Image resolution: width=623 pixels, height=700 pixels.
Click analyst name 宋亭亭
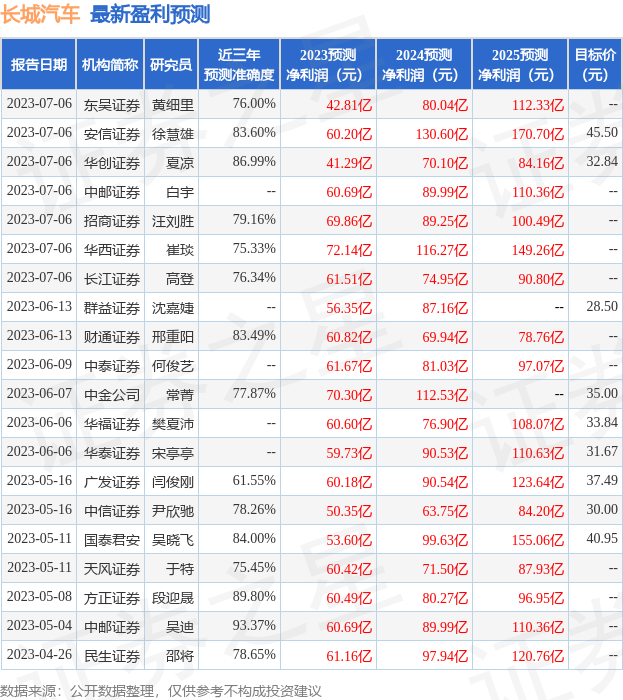(x=173, y=453)
